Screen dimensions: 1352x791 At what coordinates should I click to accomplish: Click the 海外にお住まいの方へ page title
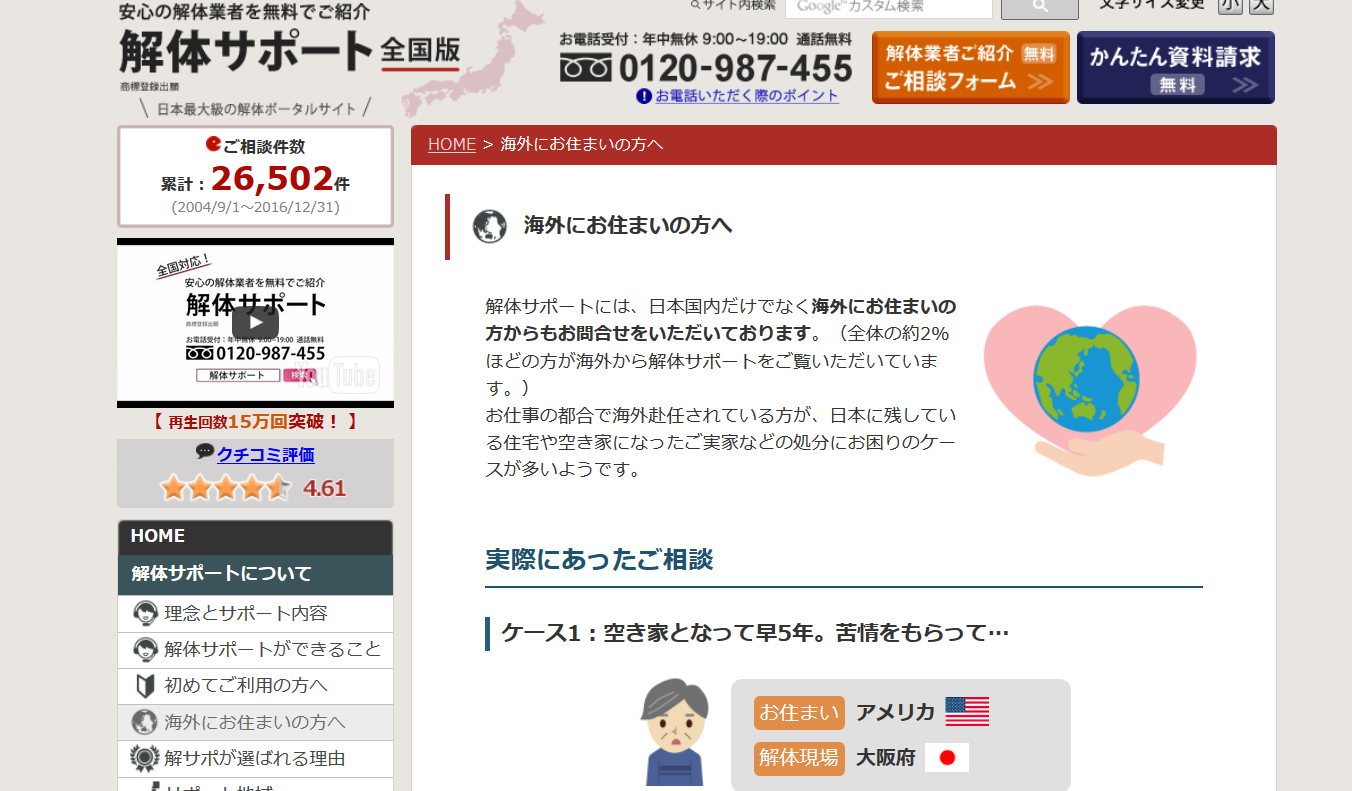point(628,226)
